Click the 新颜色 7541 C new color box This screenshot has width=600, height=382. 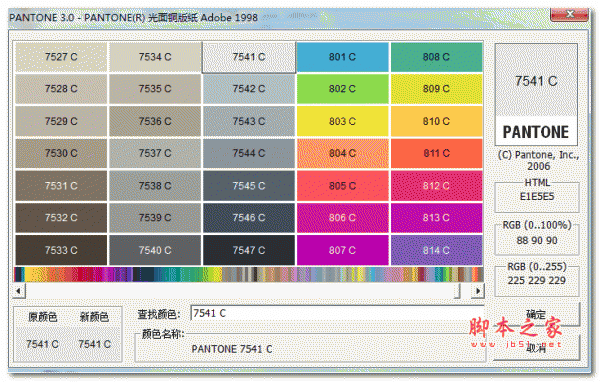tap(95, 344)
